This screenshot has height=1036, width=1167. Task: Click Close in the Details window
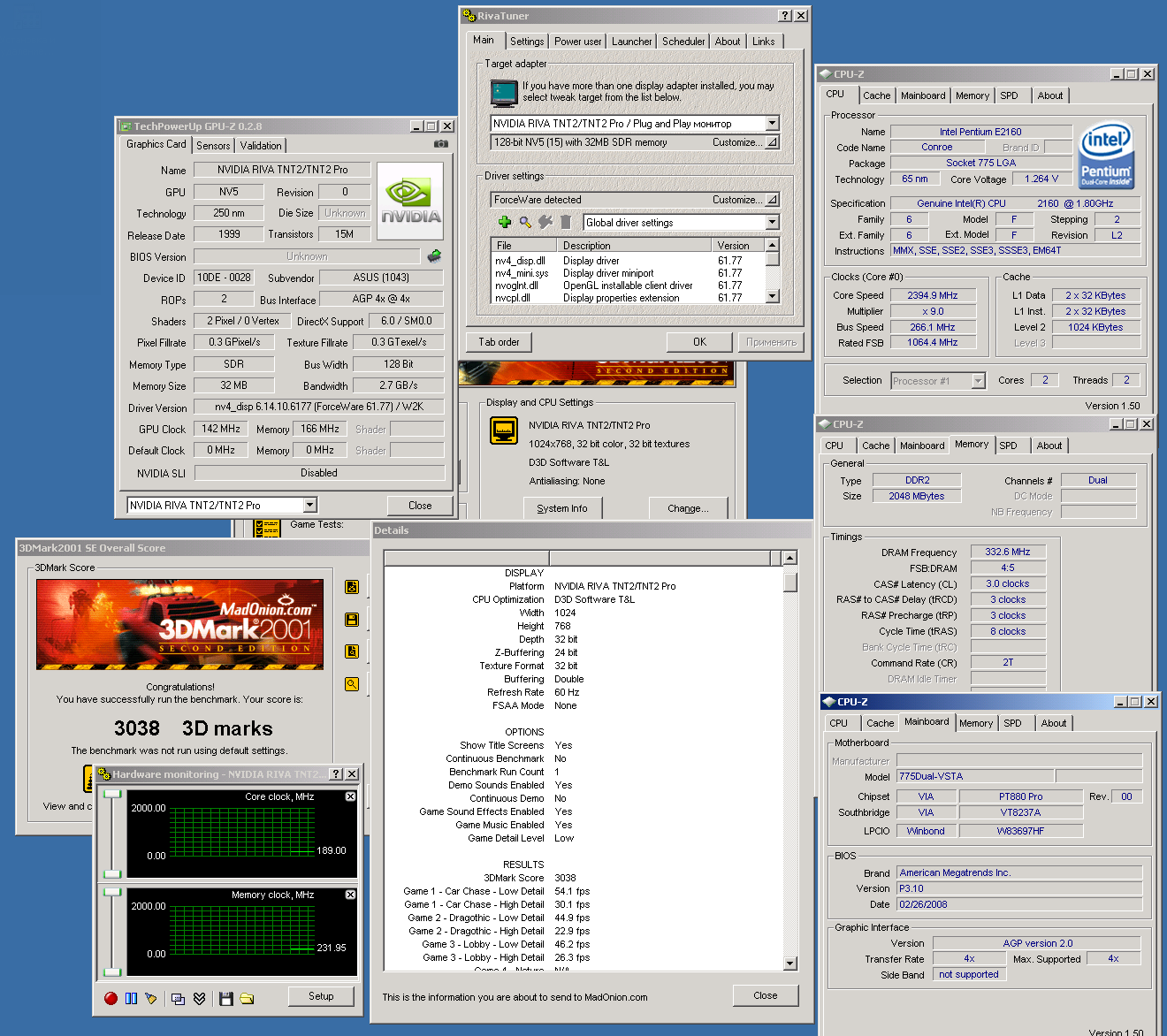coord(766,995)
